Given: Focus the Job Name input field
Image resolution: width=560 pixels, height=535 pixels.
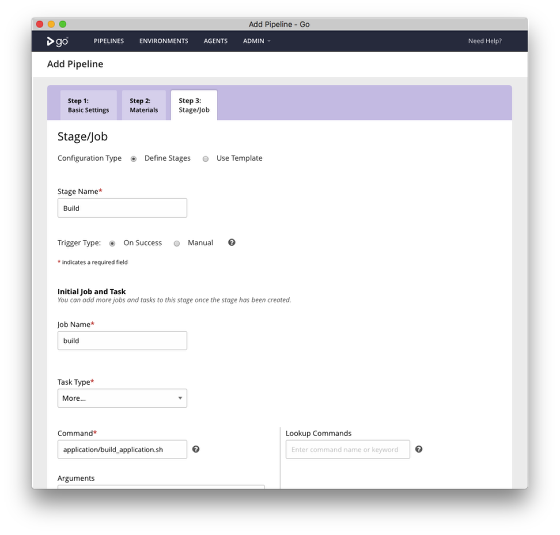Looking at the screenshot, I should tap(122, 341).
